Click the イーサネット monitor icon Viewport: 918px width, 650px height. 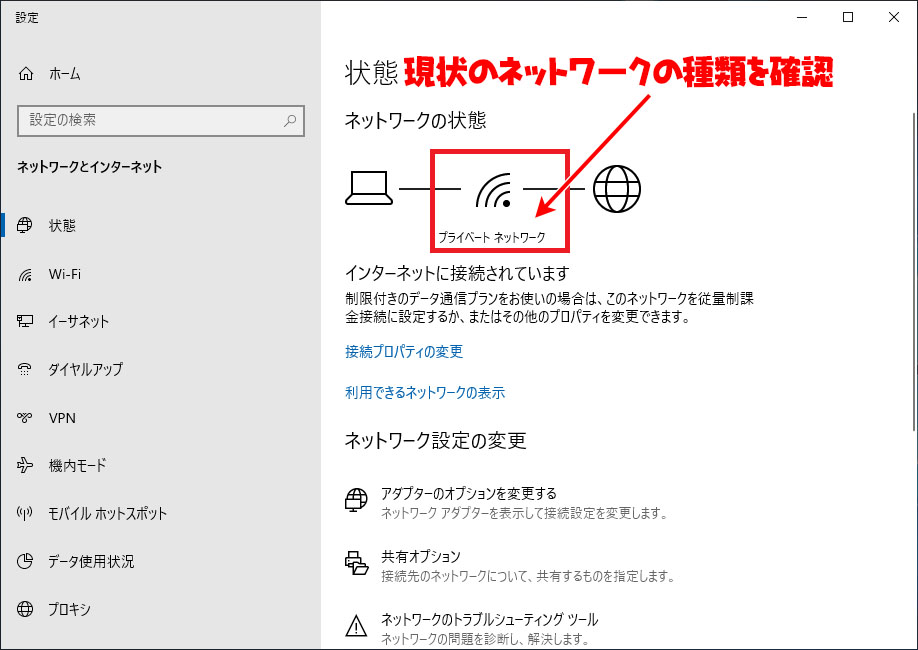coord(25,321)
